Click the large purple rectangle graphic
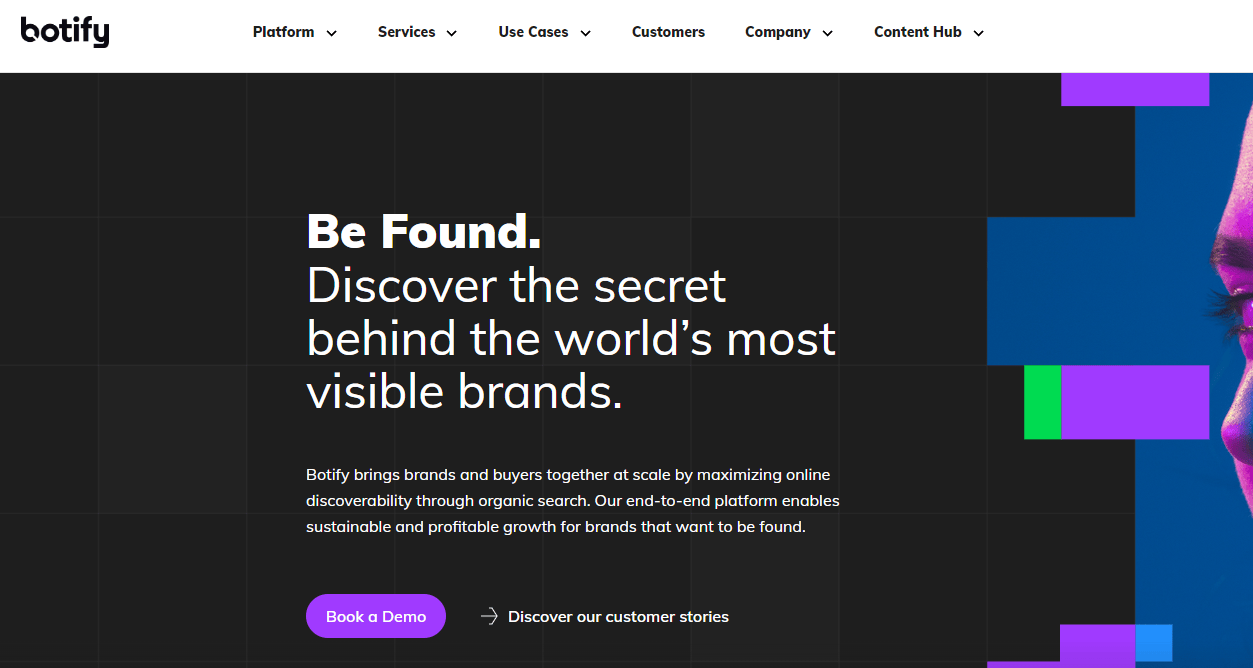Screen dimensions: 1253x668 click(1134, 402)
